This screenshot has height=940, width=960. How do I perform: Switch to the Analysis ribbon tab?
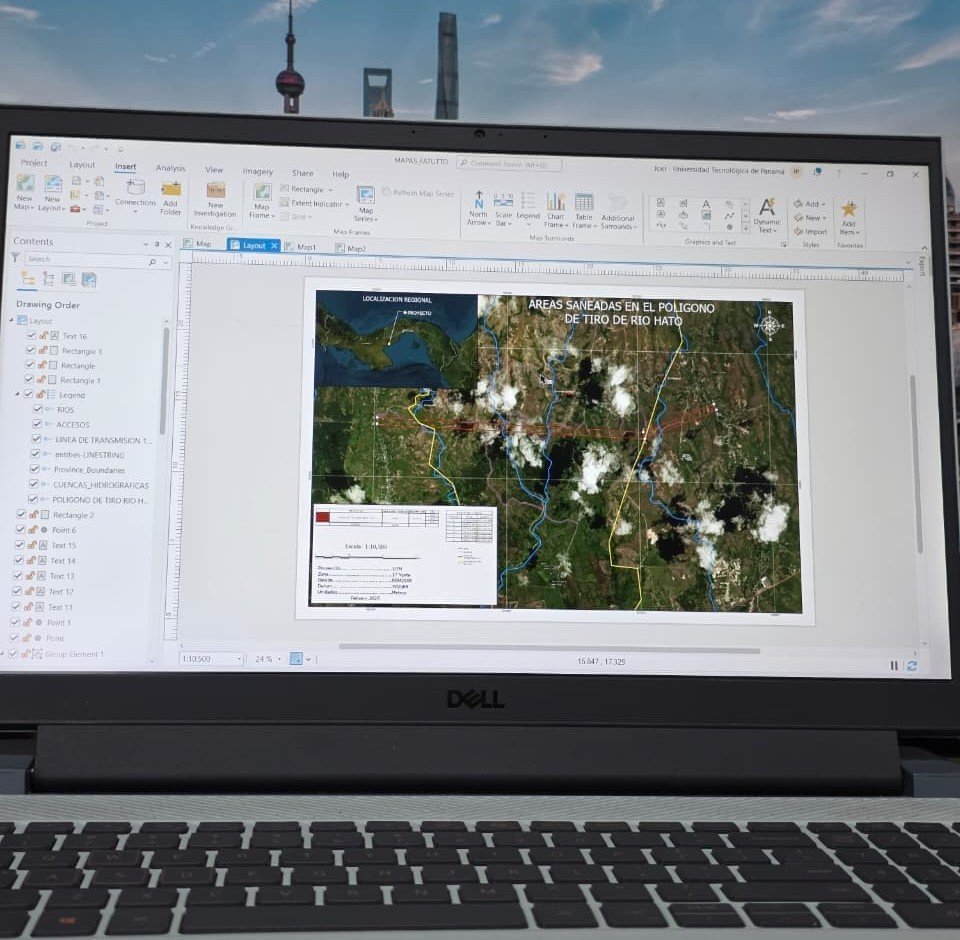pyautogui.click(x=170, y=167)
